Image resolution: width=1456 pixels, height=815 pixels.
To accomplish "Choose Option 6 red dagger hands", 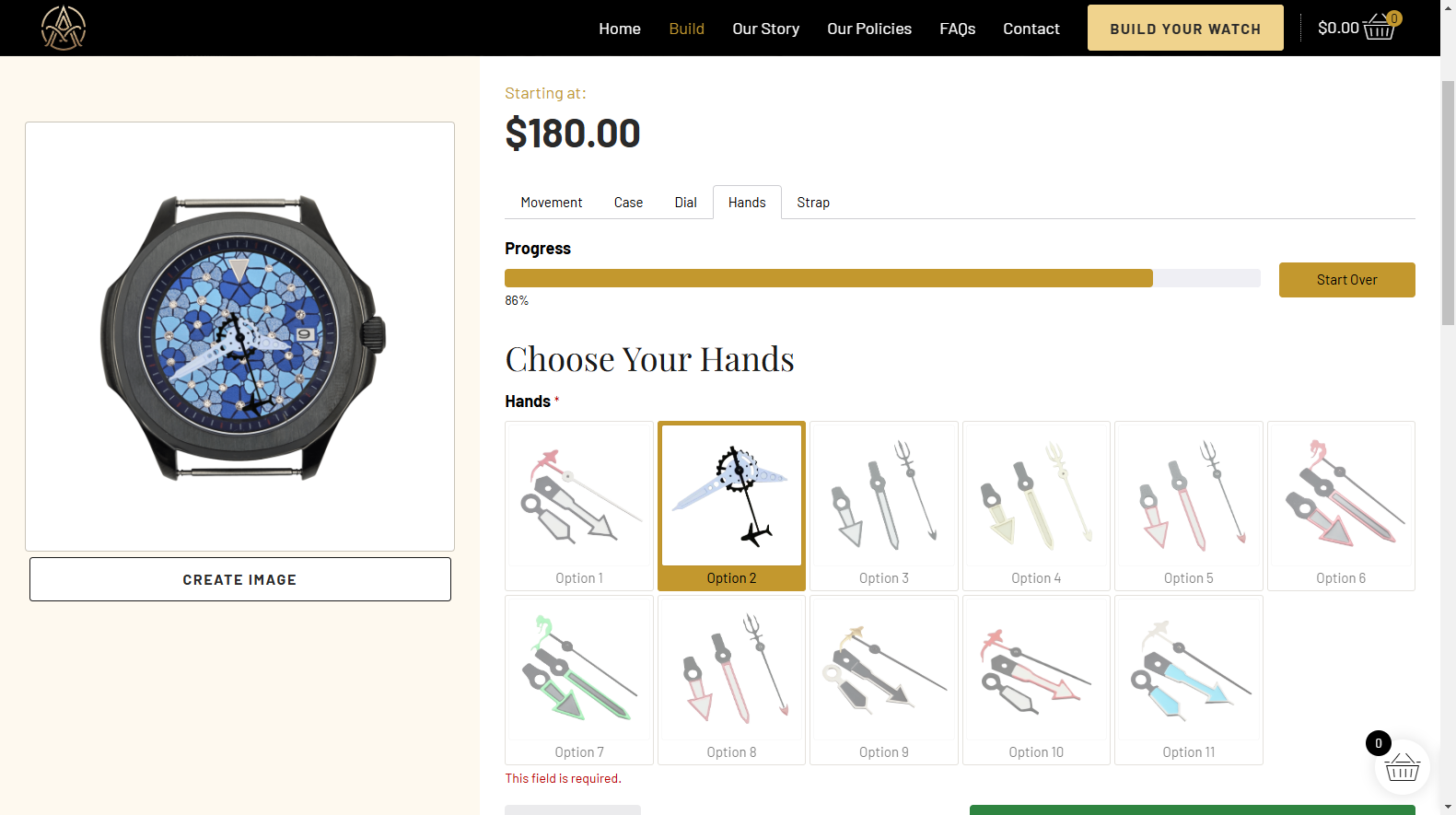I will pyautogui.click(x=1341, y=506).
